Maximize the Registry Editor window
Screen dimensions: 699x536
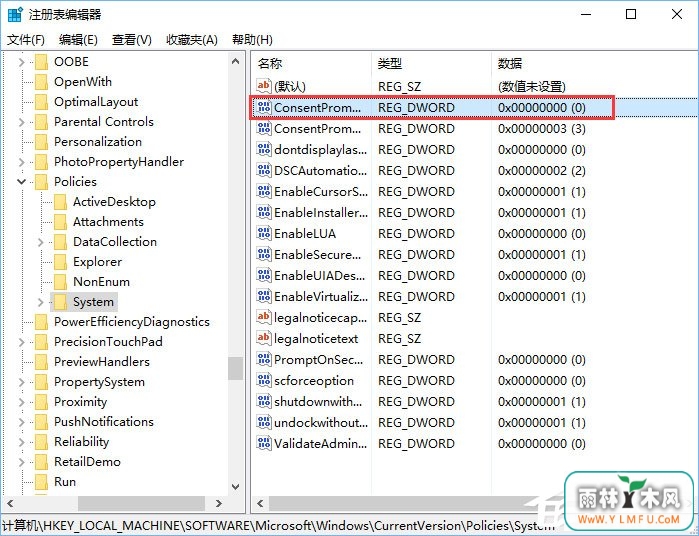(x=631, y=15)
